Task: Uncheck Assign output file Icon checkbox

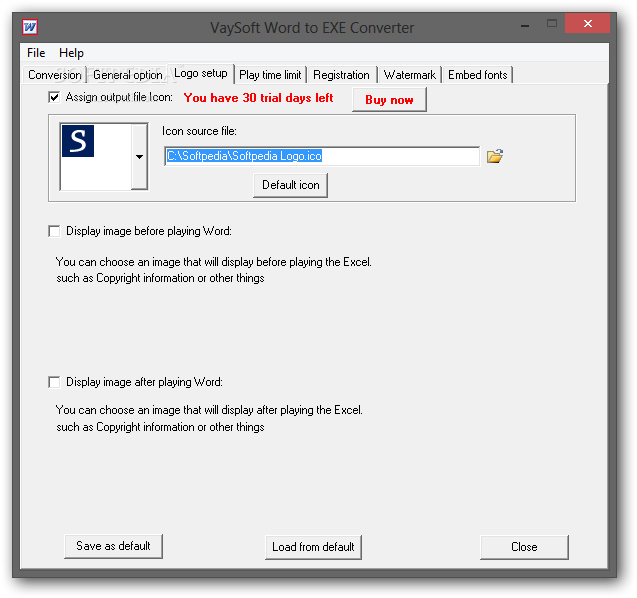Action: [x=54, y=97]
